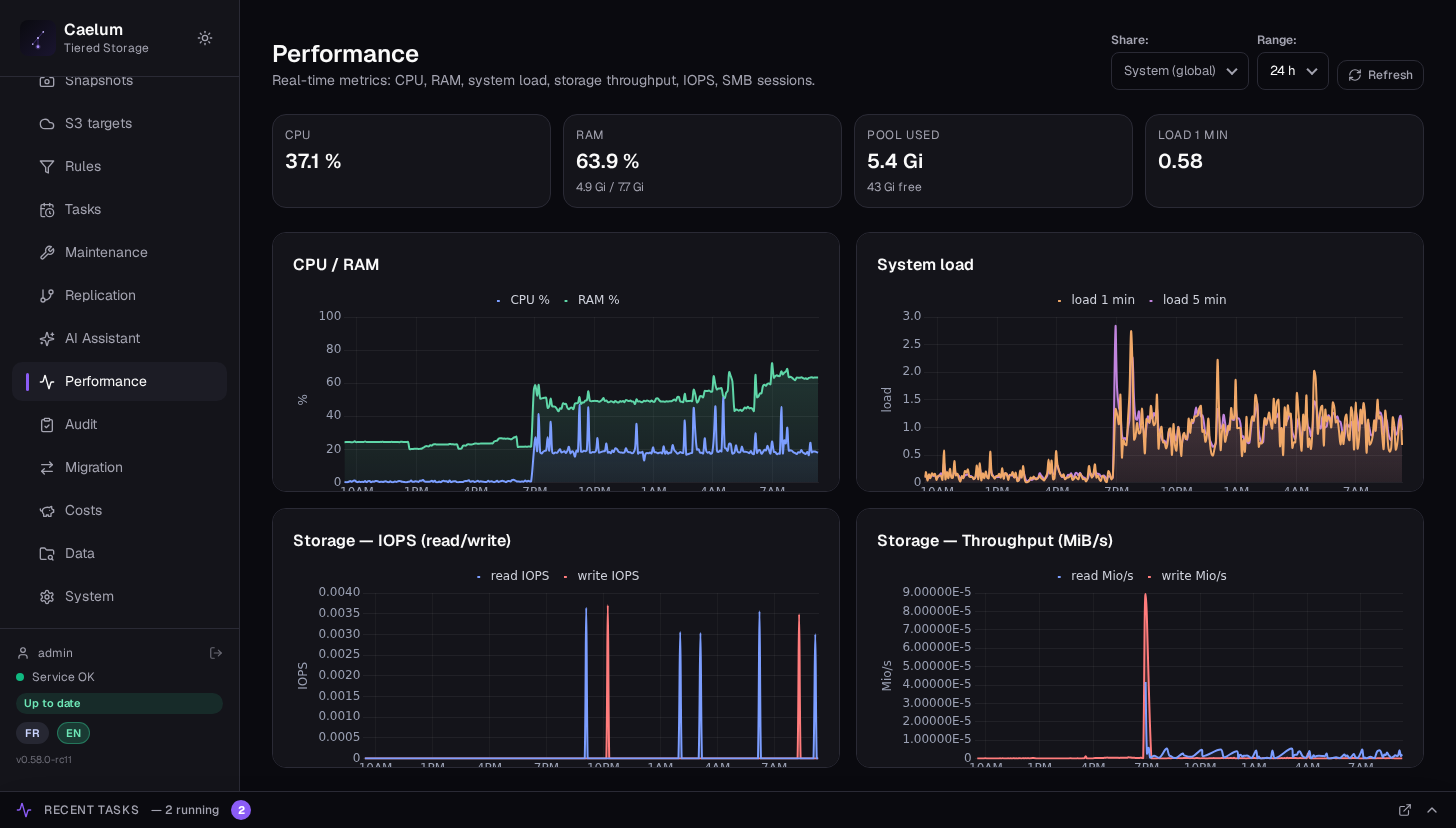Open the Range 24 h dropdown
This screenshot has width=1456, height=828.
[1293, 71]
